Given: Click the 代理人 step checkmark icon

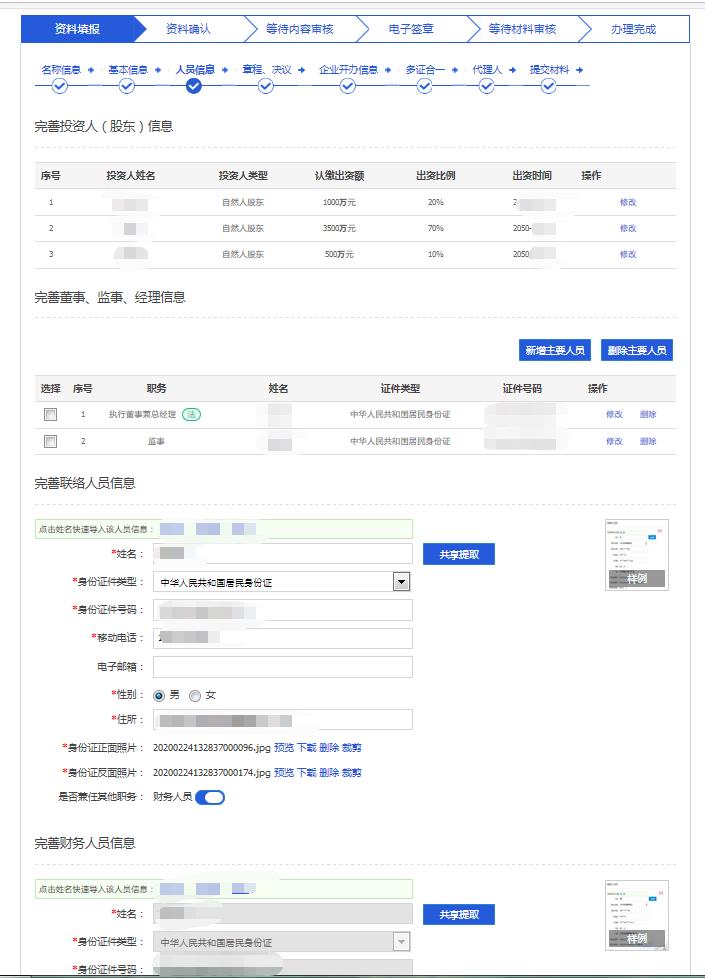Looking at the screenshot, I should coord(486,86).
